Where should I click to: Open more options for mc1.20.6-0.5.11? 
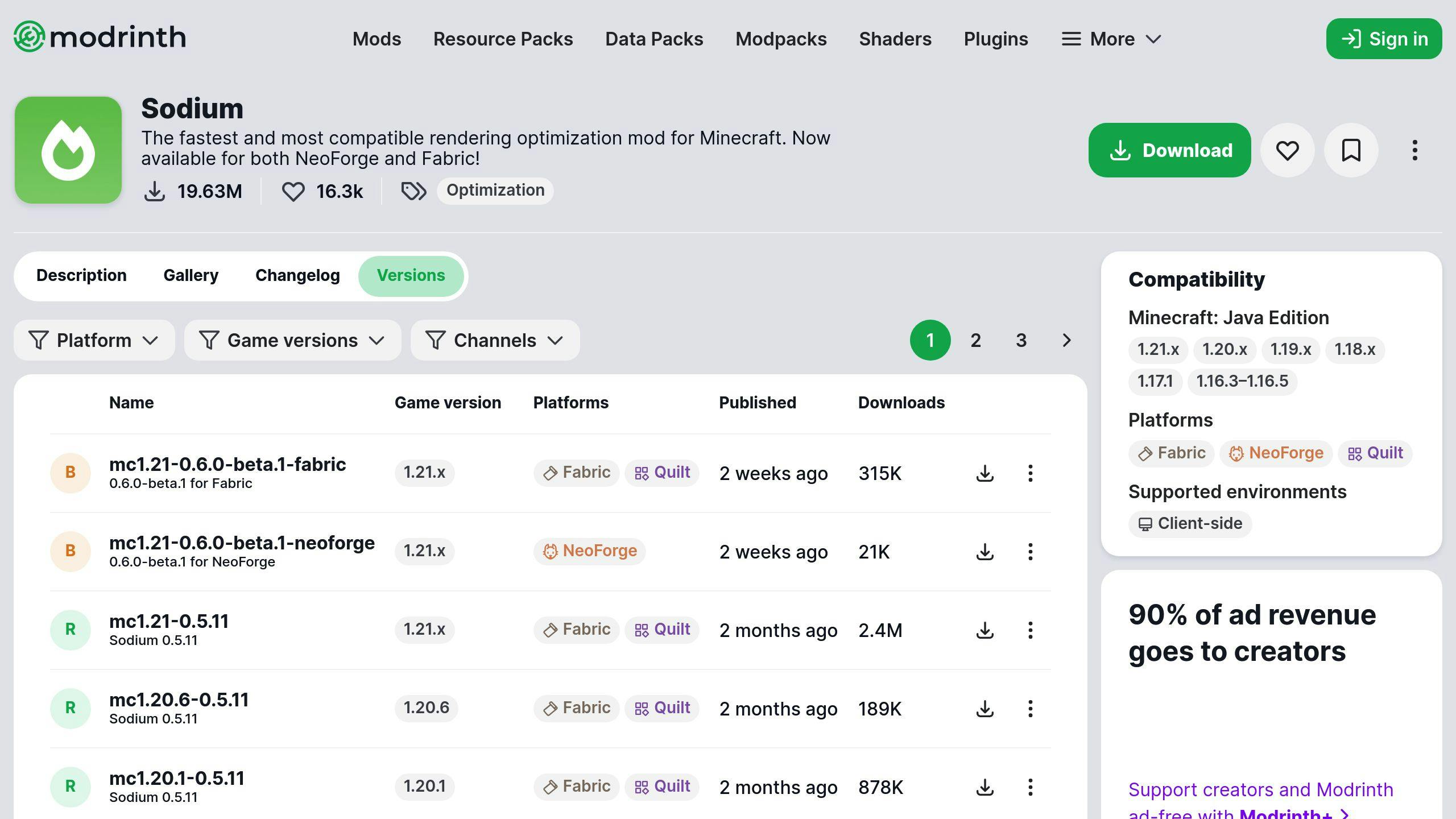pyautogui.click(x=1031, y=709)
